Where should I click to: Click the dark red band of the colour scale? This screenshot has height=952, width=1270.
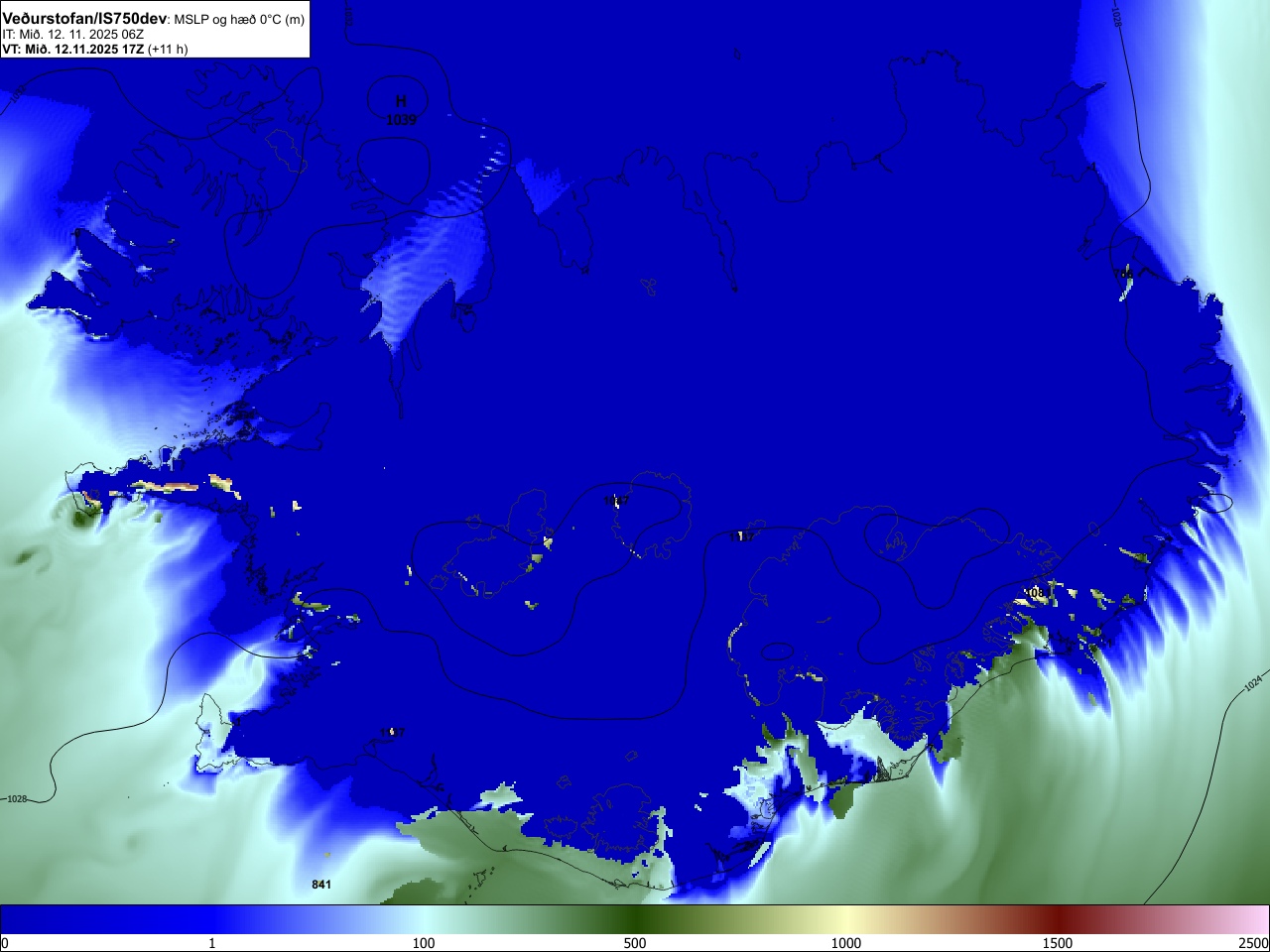1058,918
